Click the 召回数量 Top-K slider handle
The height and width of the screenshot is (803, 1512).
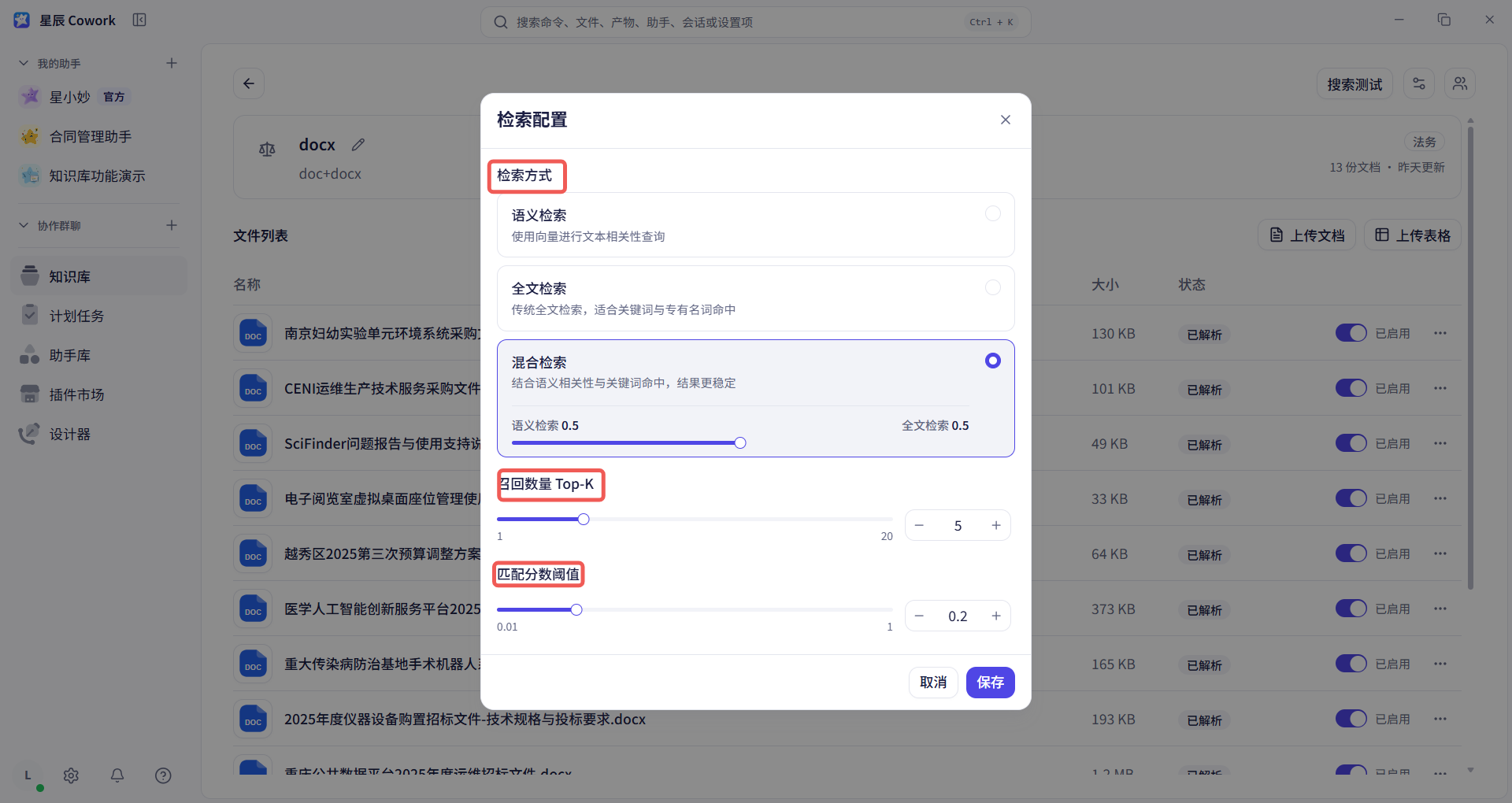(x=584, y=519)
